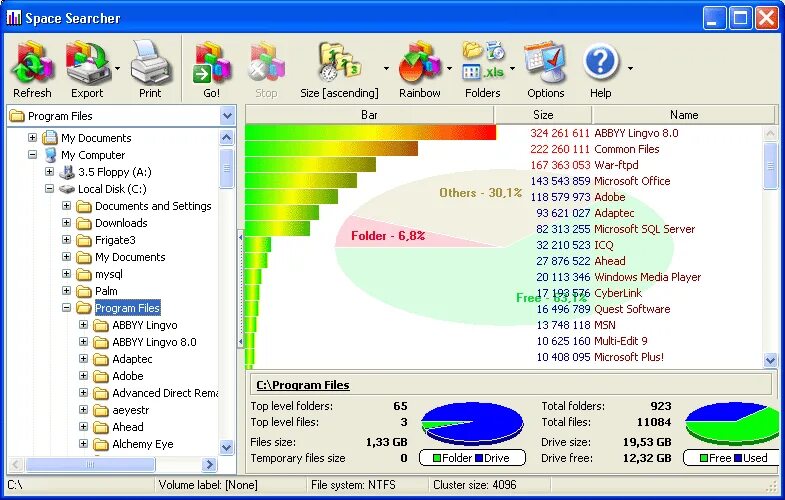Click the Alchemy Eye folder icon
This screenshot has width=785, height=500.
tap(101, 444)
